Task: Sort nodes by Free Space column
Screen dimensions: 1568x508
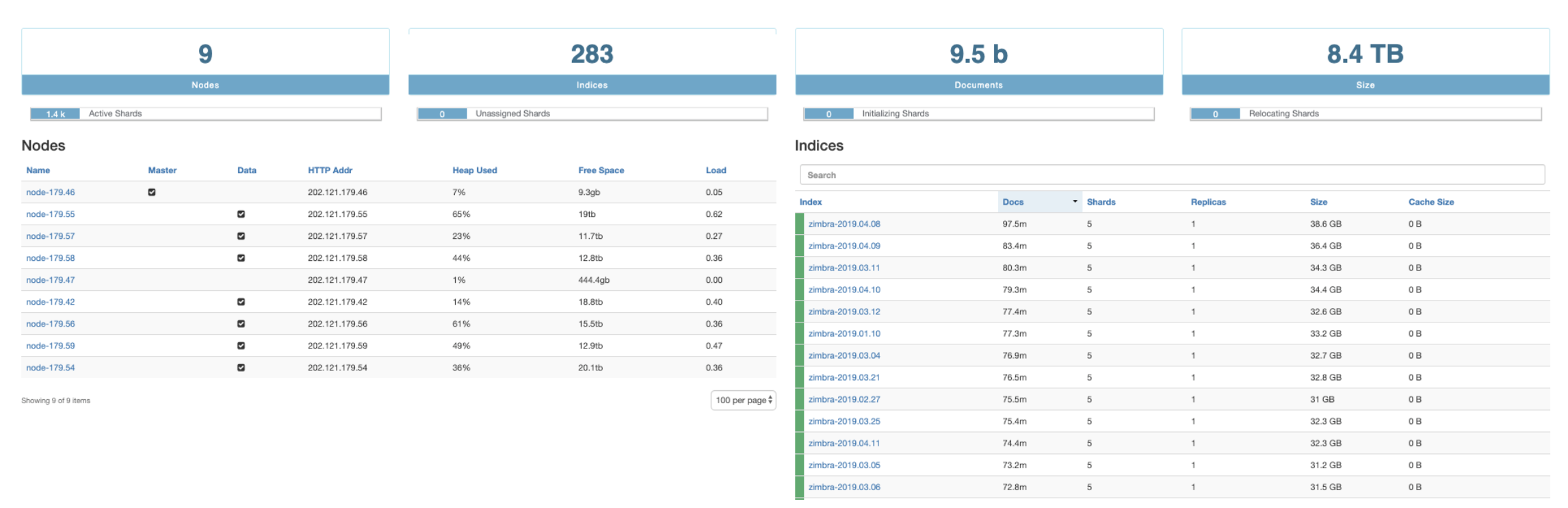Action: coord(601,170)
